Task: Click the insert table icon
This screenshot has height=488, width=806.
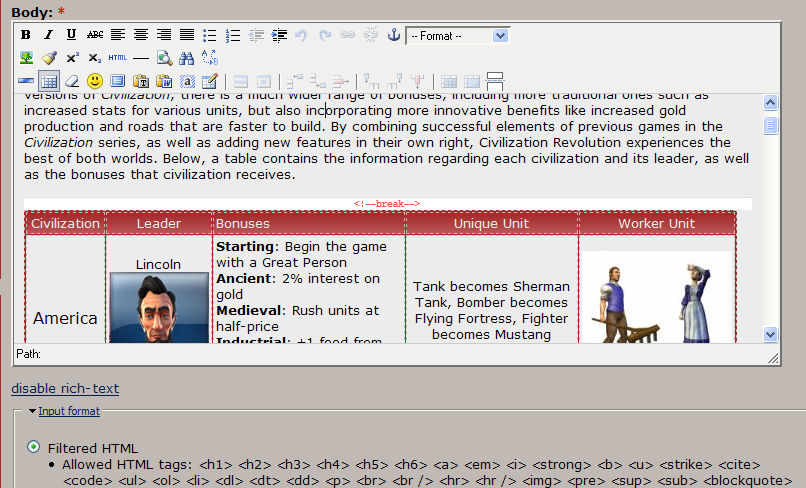Action: (49, 81)
